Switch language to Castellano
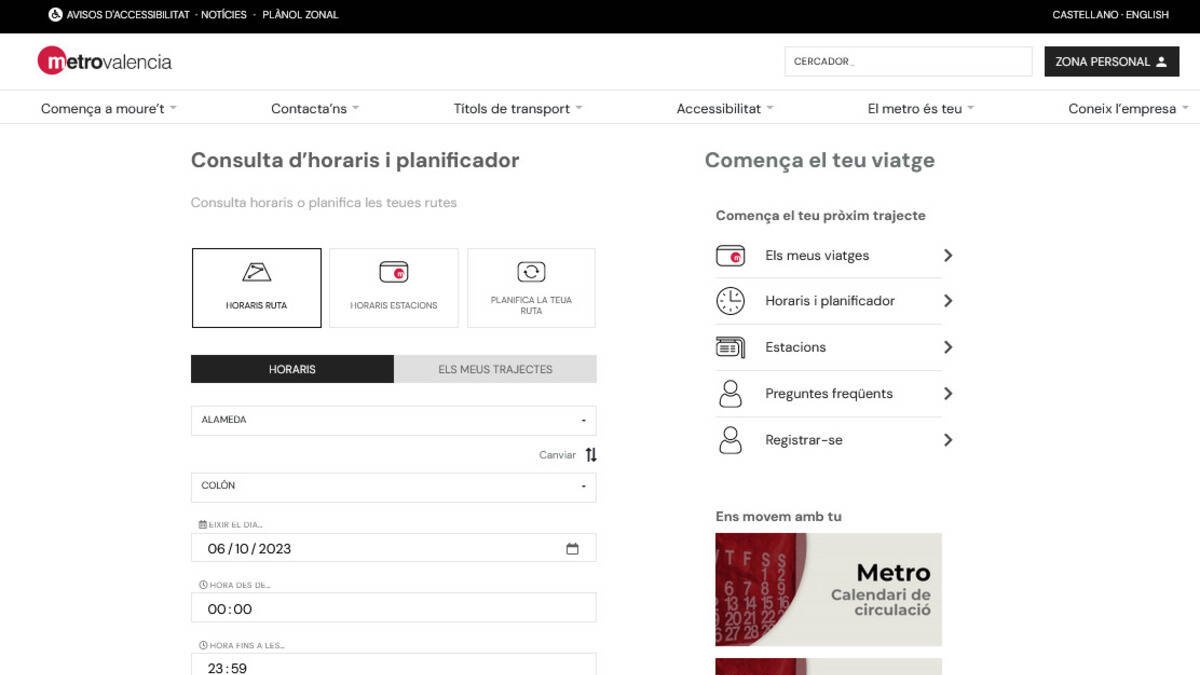1200x675 pixels. (1085, 15)
